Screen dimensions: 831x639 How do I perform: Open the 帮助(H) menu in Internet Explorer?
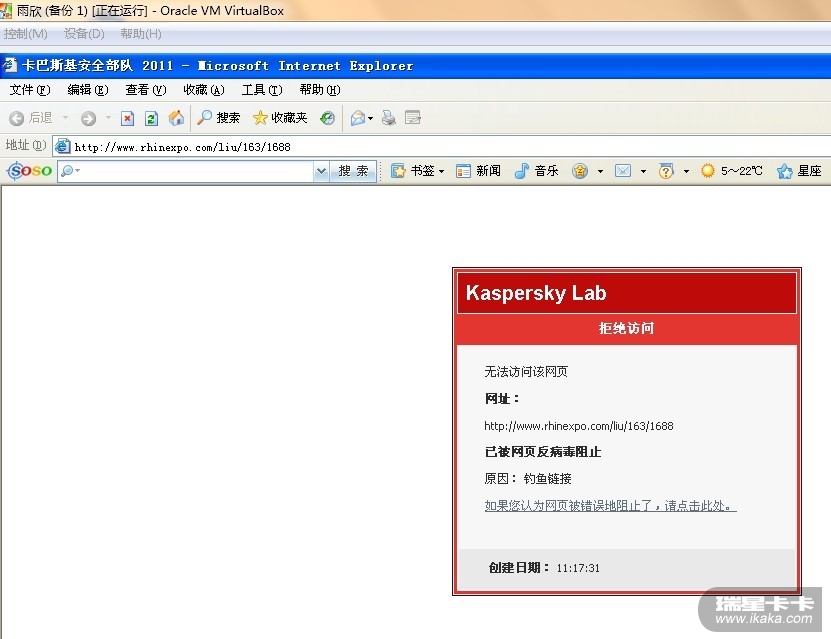coord(320,90)
